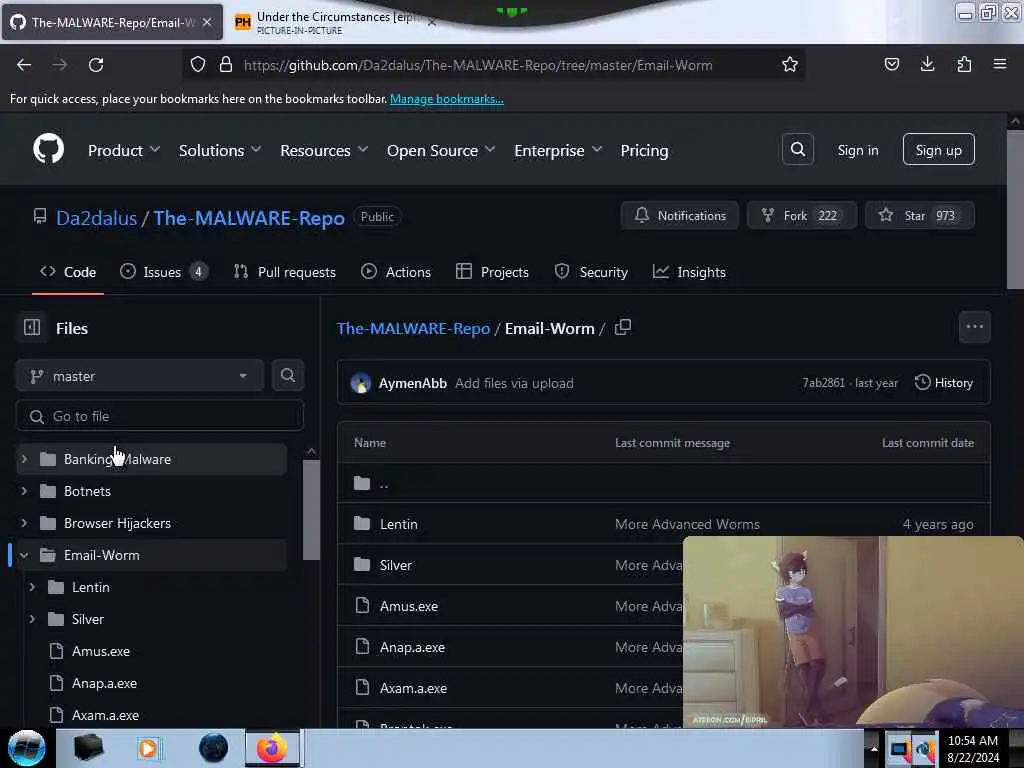1024x768 pixels.
Task: Expand the Enterprise menu
Action: pos(558,150)
